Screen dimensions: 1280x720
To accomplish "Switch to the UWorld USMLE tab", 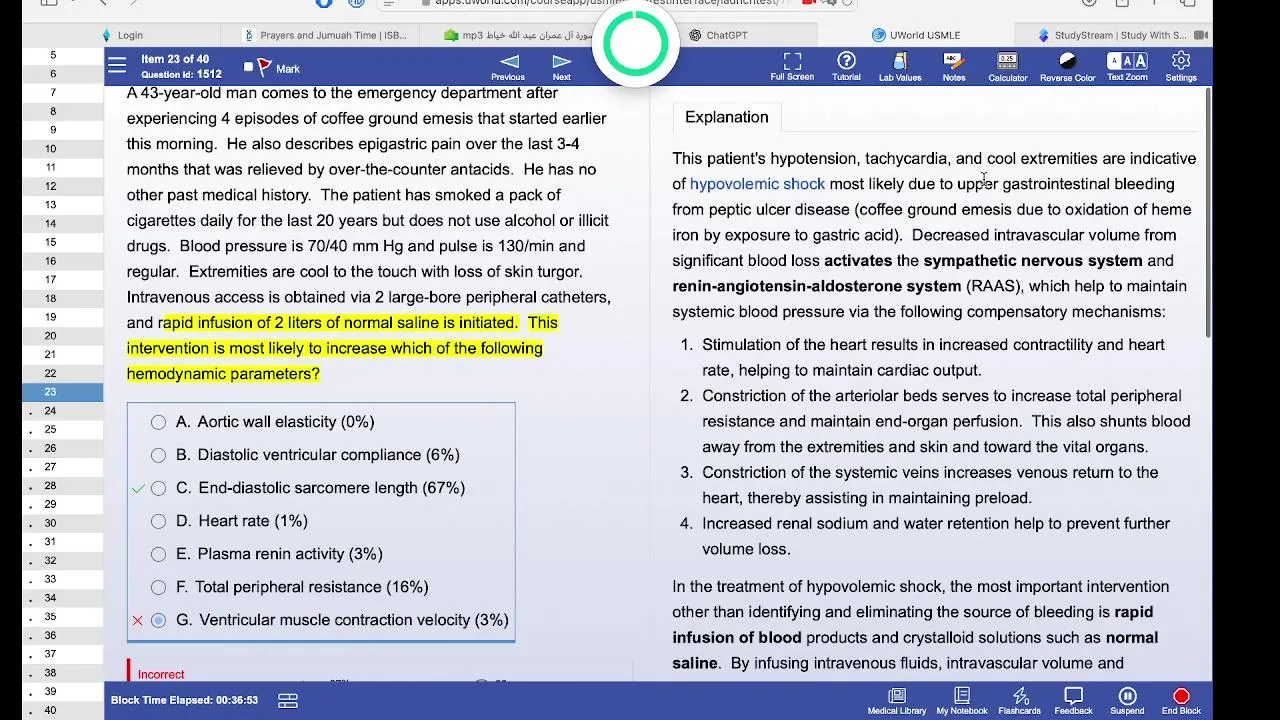I will tap(915, 35).
